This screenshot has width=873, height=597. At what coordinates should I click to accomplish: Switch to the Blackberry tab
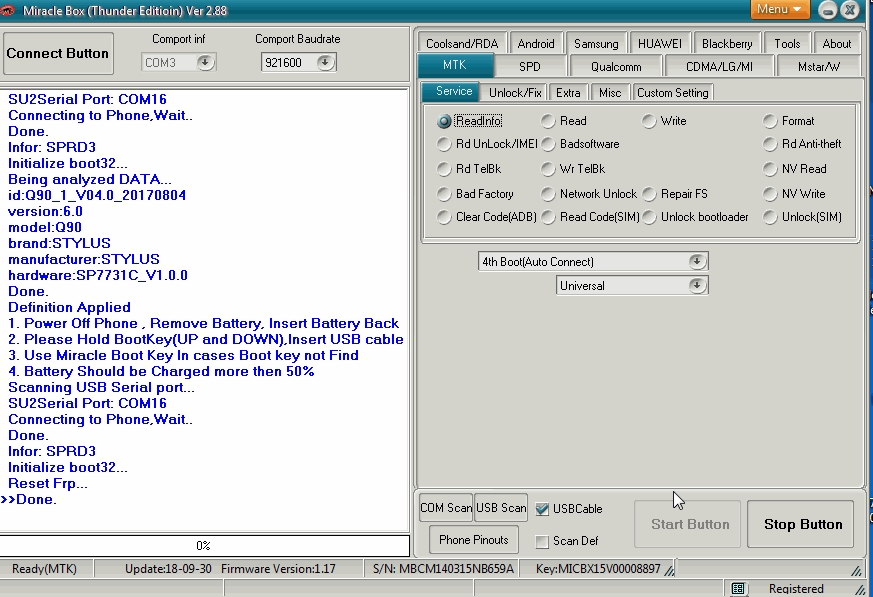pyautogui.click(x=727, y=43)
